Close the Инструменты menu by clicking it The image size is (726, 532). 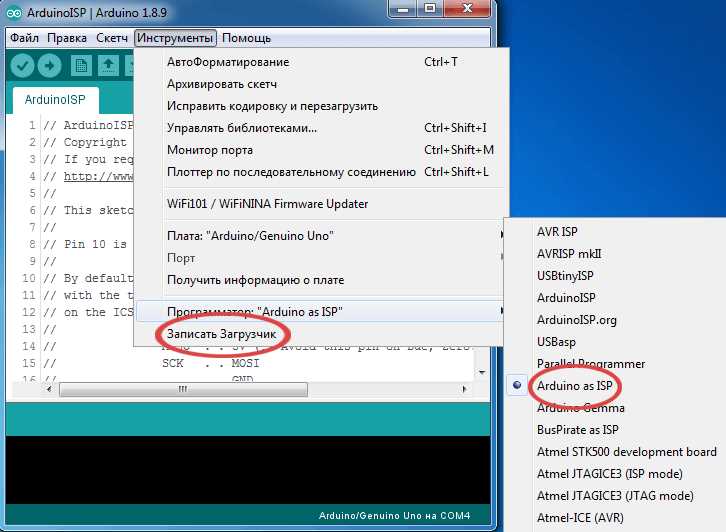point(175,38)
